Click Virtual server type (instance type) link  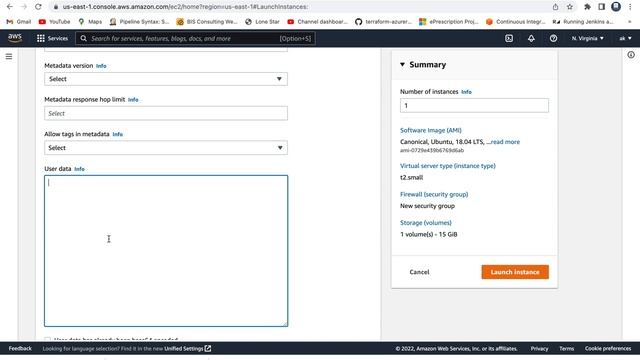coord(448,166)
